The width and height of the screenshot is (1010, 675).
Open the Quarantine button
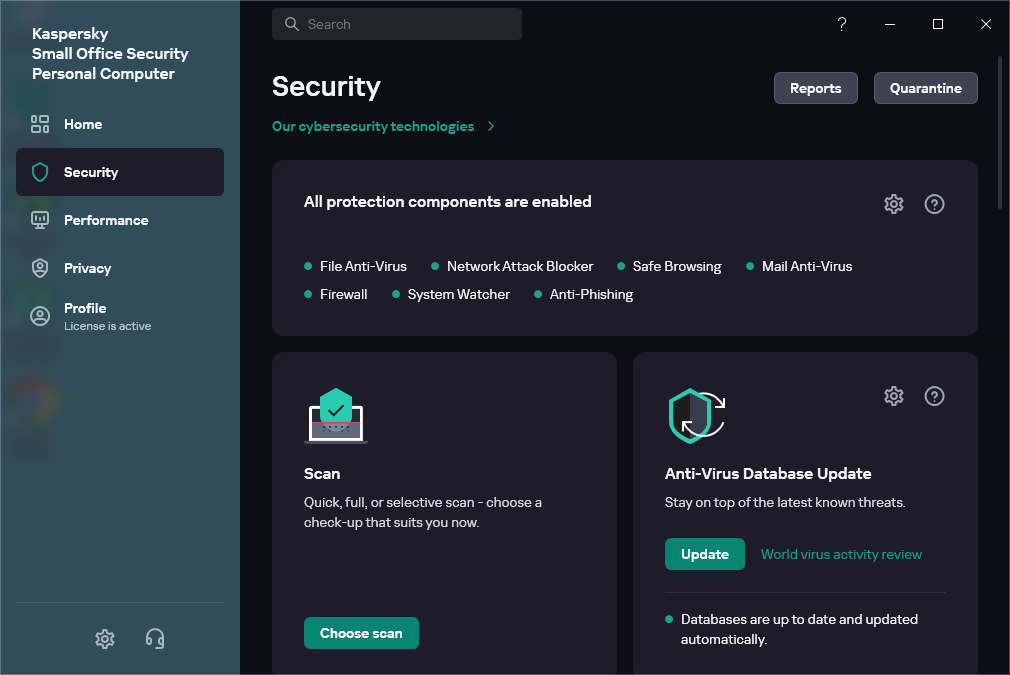925,88
